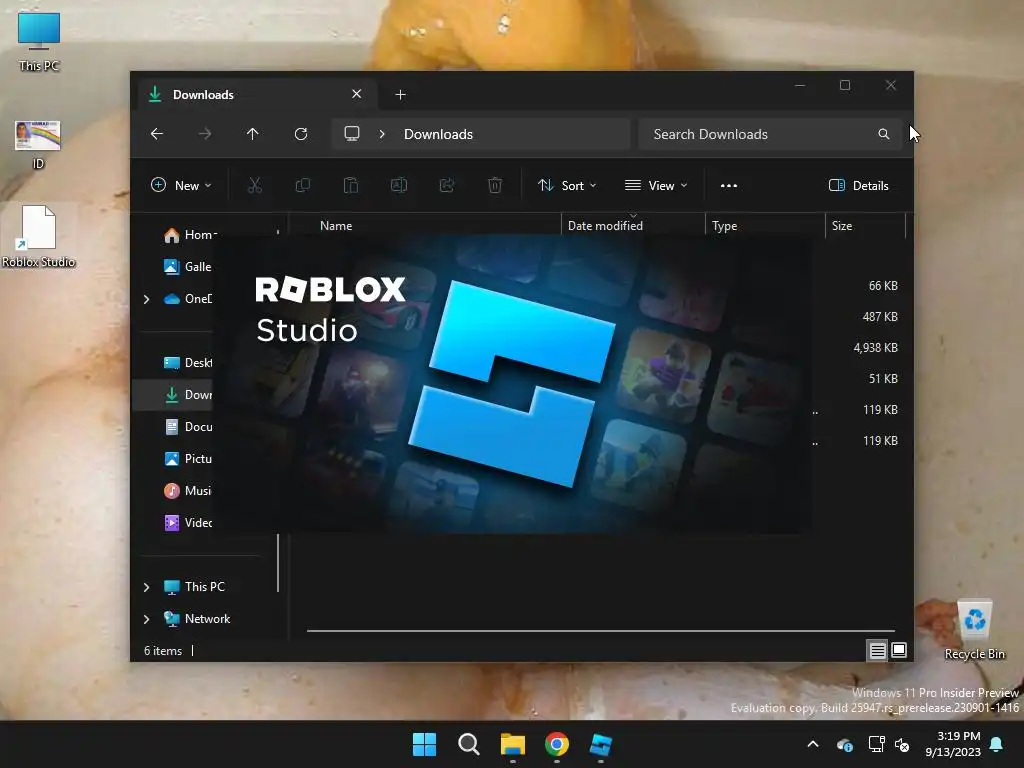Select Network in navigation pane
Image resolution: width=1024 pixels, height=768 pixels.
pos(197,618)
